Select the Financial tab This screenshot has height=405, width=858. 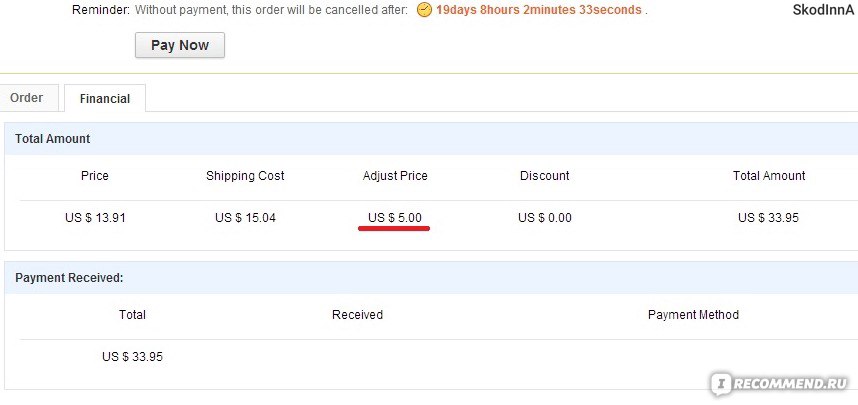105,99
